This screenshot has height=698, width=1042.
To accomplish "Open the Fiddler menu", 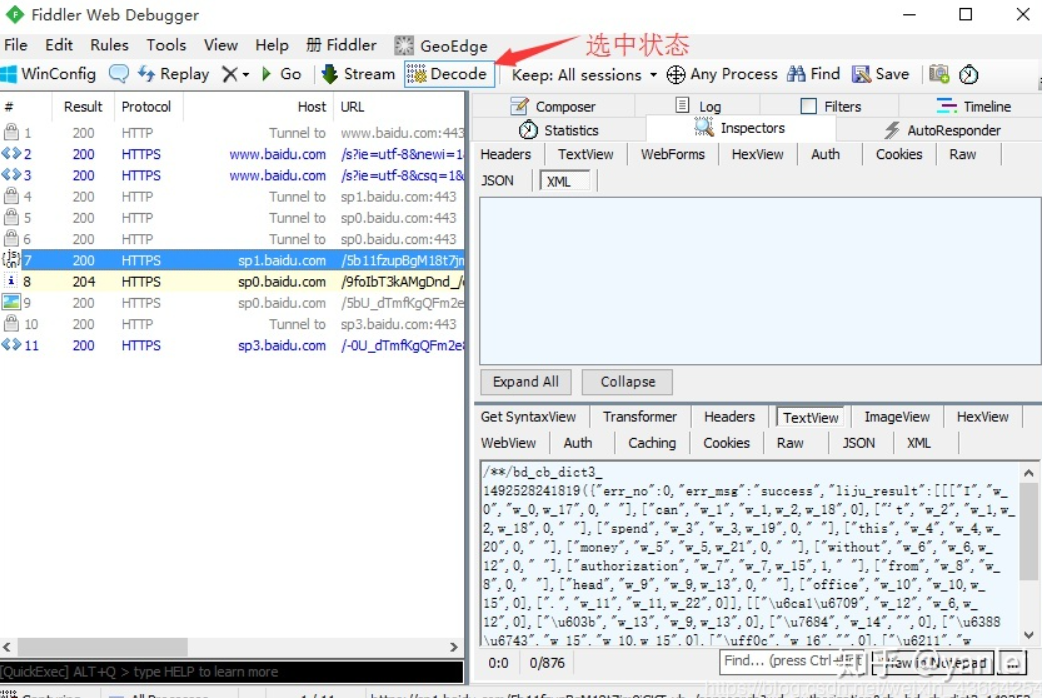I will [341, 45].
